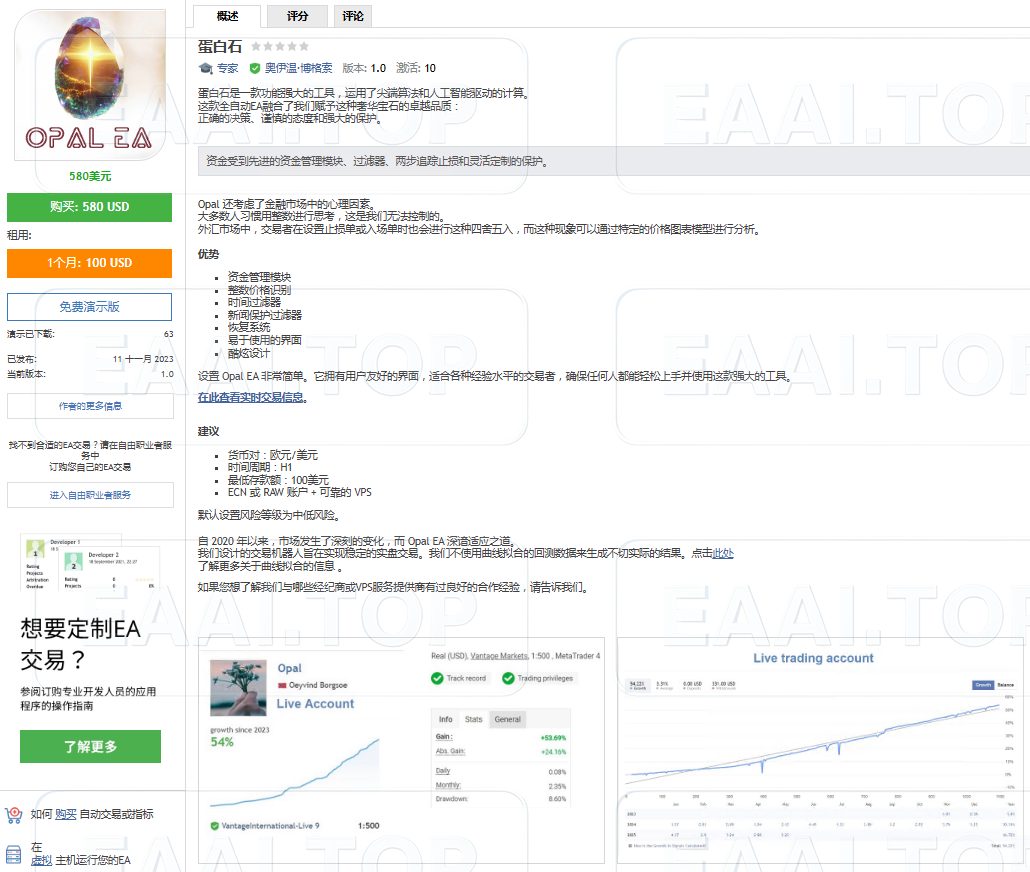Screen dimensions: 1030x872
Task: Toggle the Balance view on the live trading chart
Action: pos(1007,685)
